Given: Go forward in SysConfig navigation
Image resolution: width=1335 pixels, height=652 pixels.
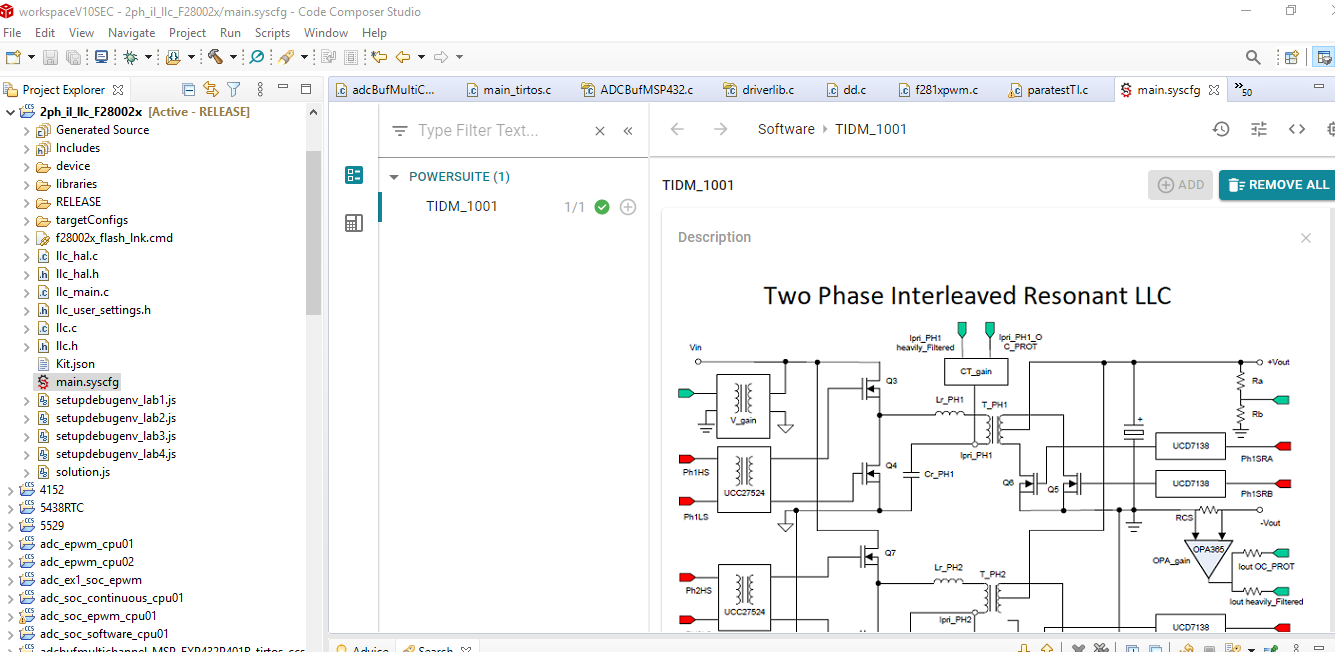Looking at the screenshot, I should click(x=720, y=129).
